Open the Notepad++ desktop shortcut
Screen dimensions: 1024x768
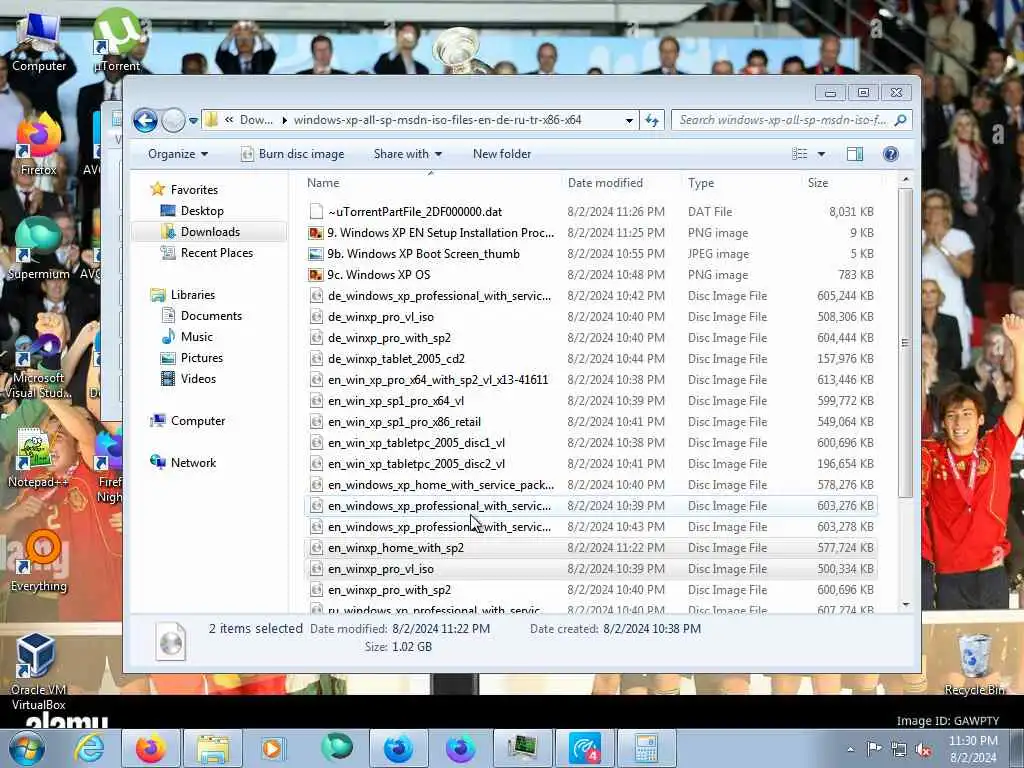[38, 458]
